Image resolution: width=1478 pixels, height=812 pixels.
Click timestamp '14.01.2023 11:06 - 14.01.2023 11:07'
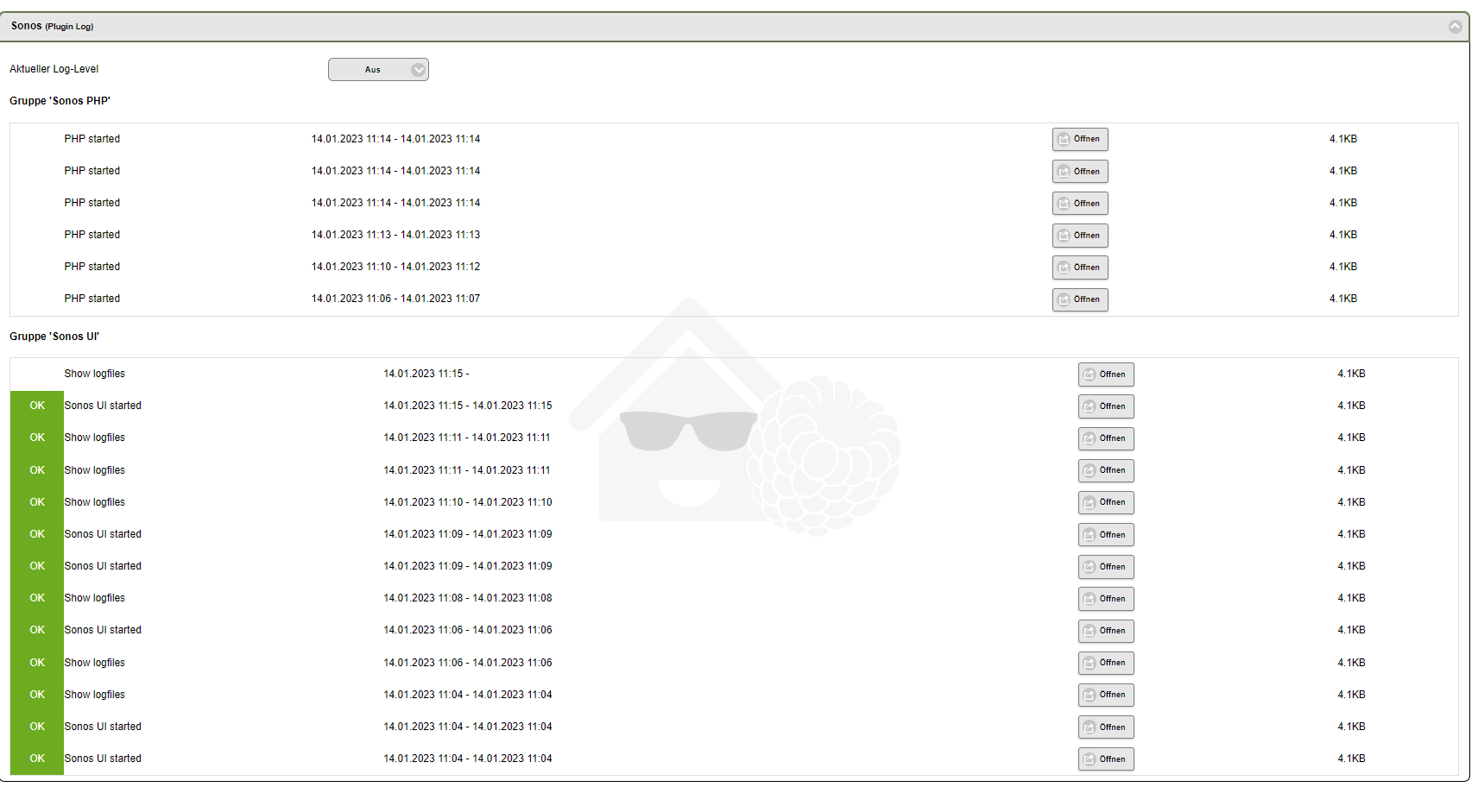pyautogui.click(x=395, y=299)
